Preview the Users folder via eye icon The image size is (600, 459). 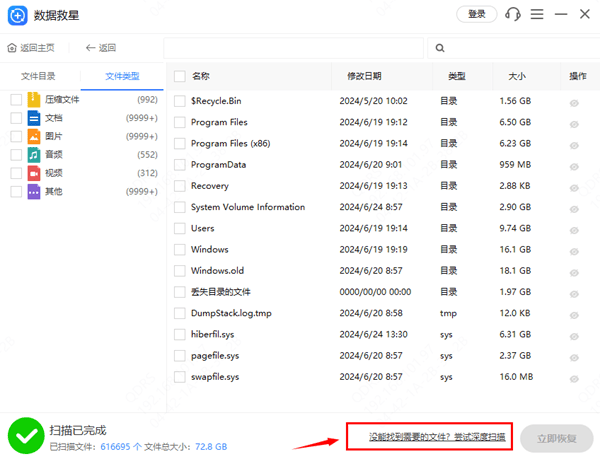point(575,229)
